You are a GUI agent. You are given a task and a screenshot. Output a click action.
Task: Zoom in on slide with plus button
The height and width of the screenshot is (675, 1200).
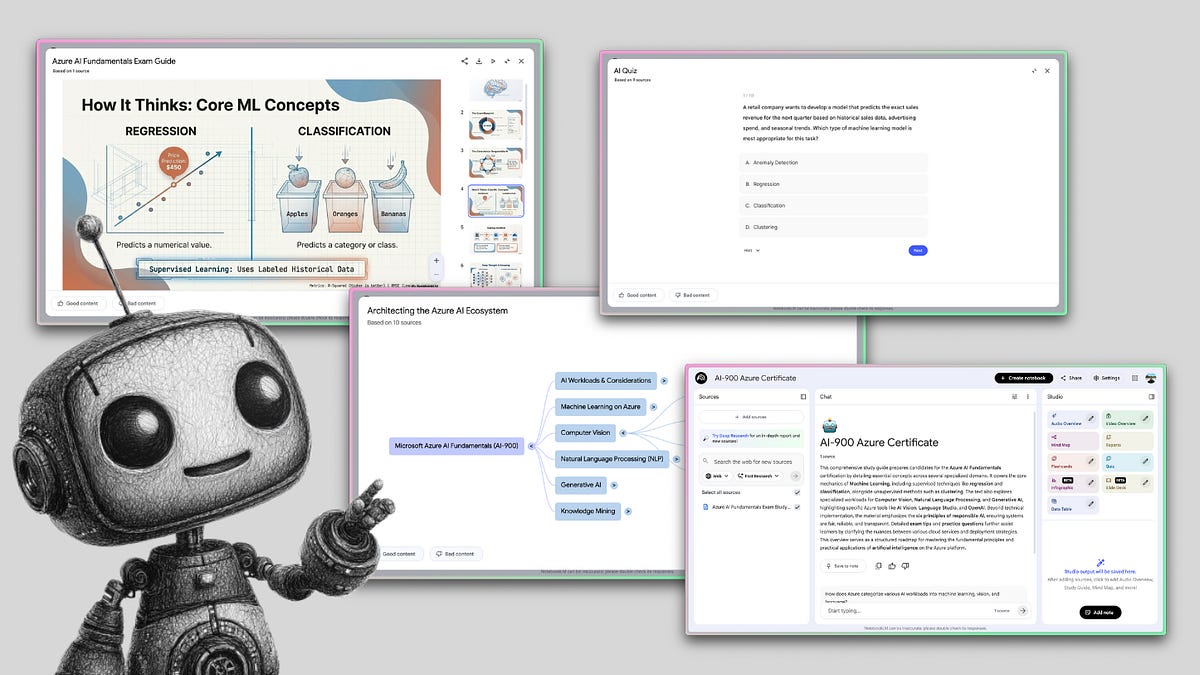coord(436,260)
